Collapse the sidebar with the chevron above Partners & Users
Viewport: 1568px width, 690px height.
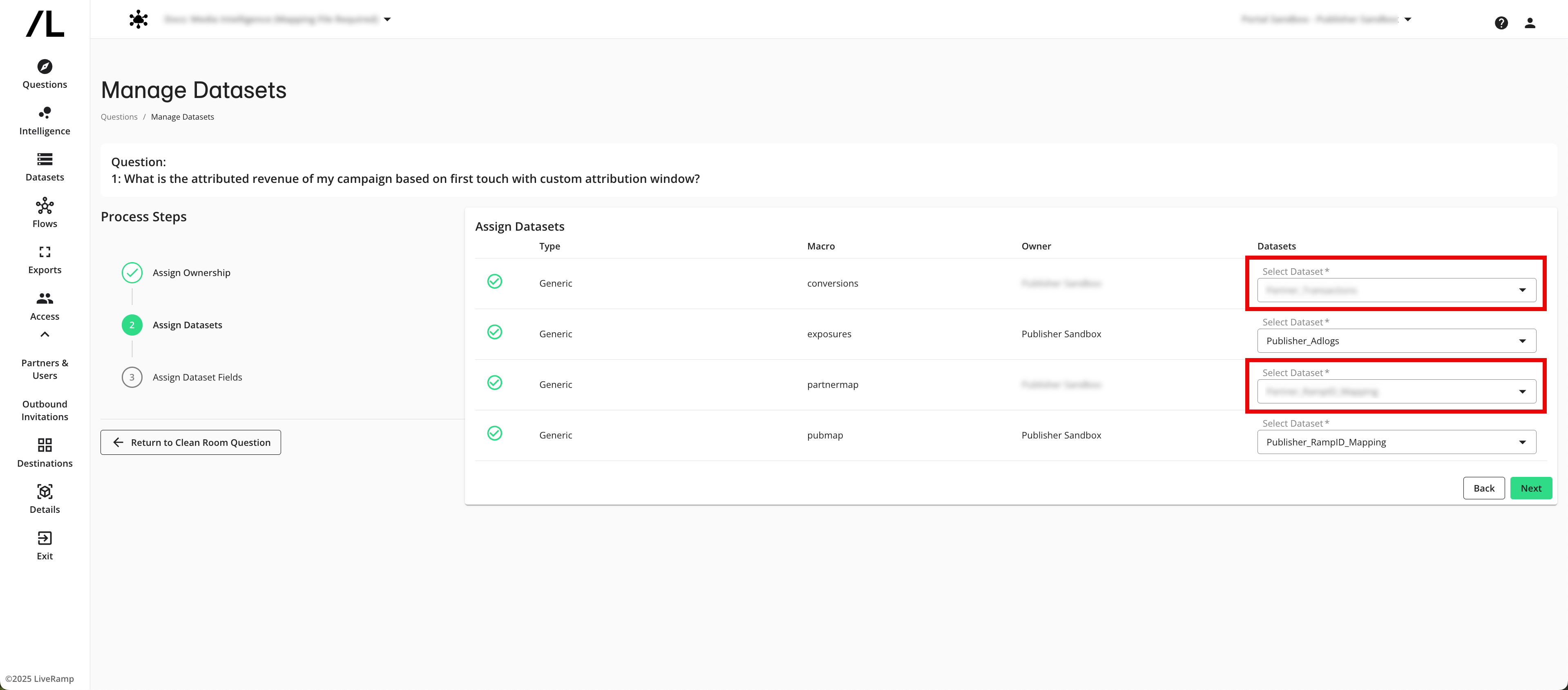click(x=44, y=334)
